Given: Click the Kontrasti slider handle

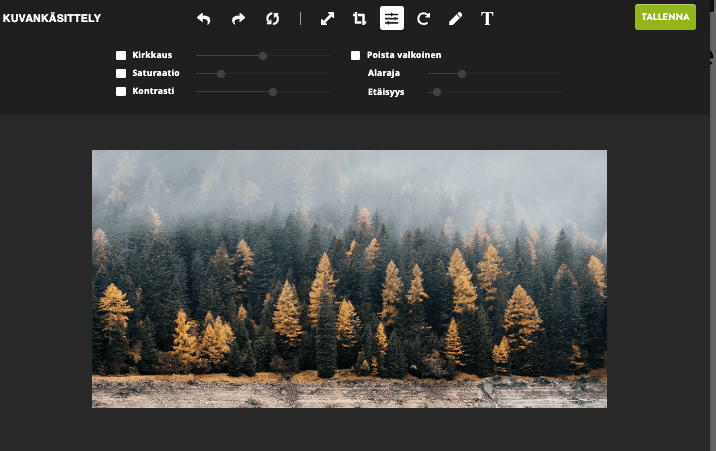Looking at the screenshot, I should [x=273, y=92].
